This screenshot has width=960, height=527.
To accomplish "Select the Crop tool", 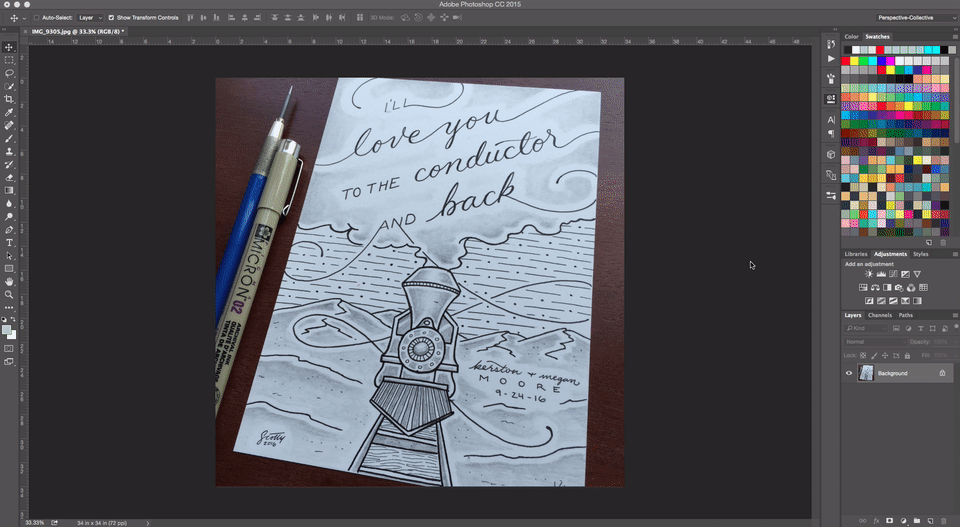I will [x=9, y=99].
